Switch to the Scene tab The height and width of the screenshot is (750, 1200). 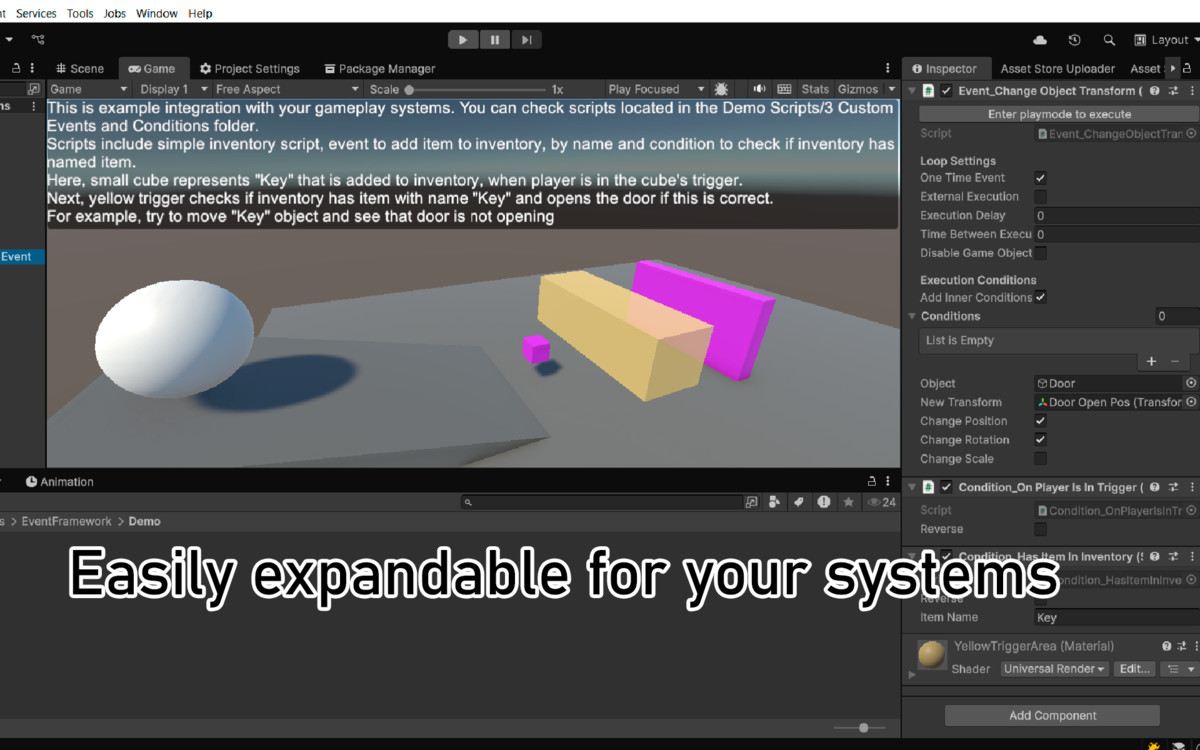pos(80,68)
